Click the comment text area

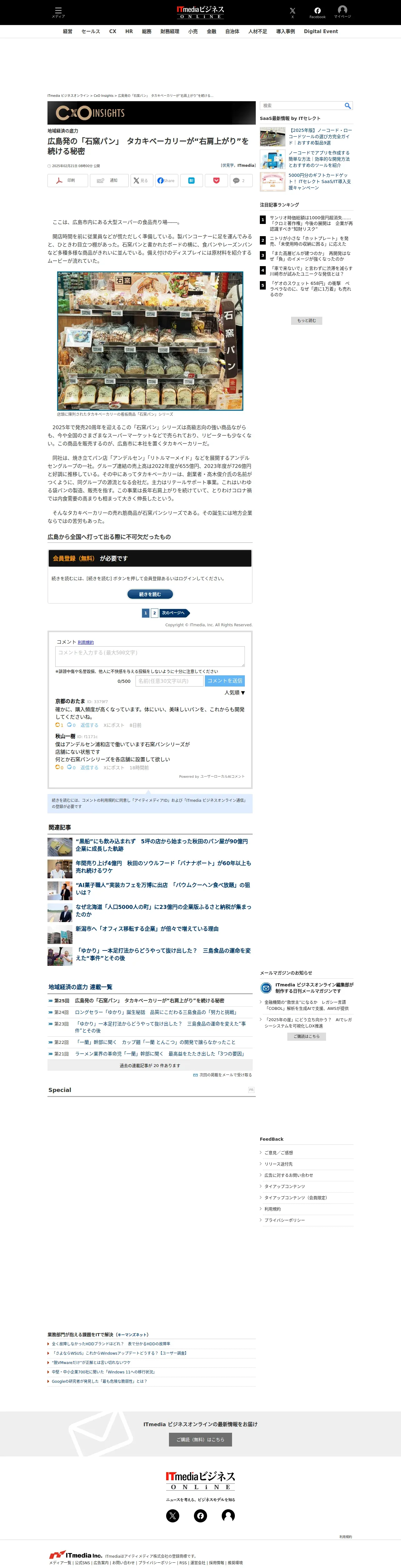tap(150, 657)
